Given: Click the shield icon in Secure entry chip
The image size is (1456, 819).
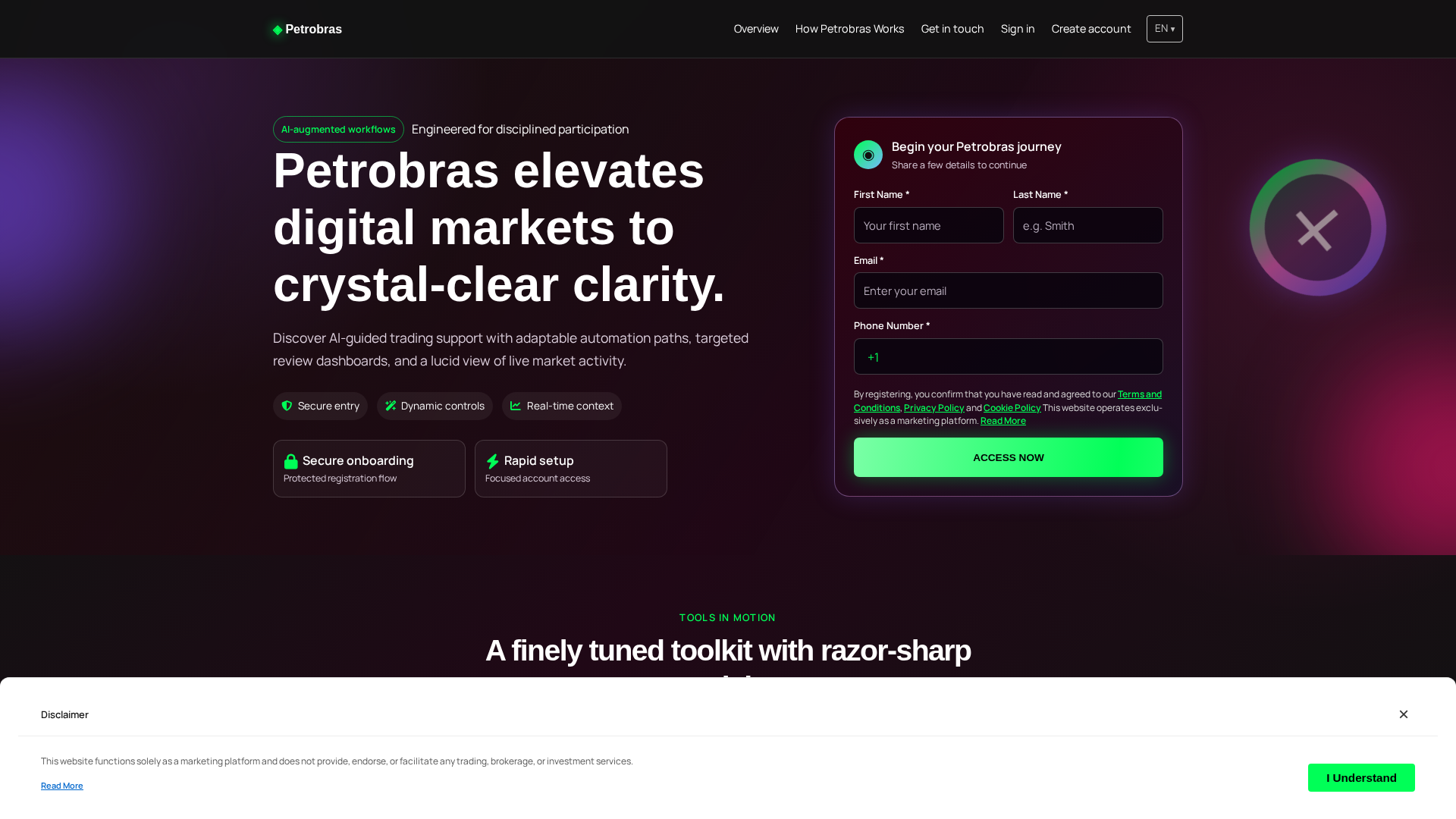Looking at the screenshot, I should pyautogui.click(x=287, y=406).
